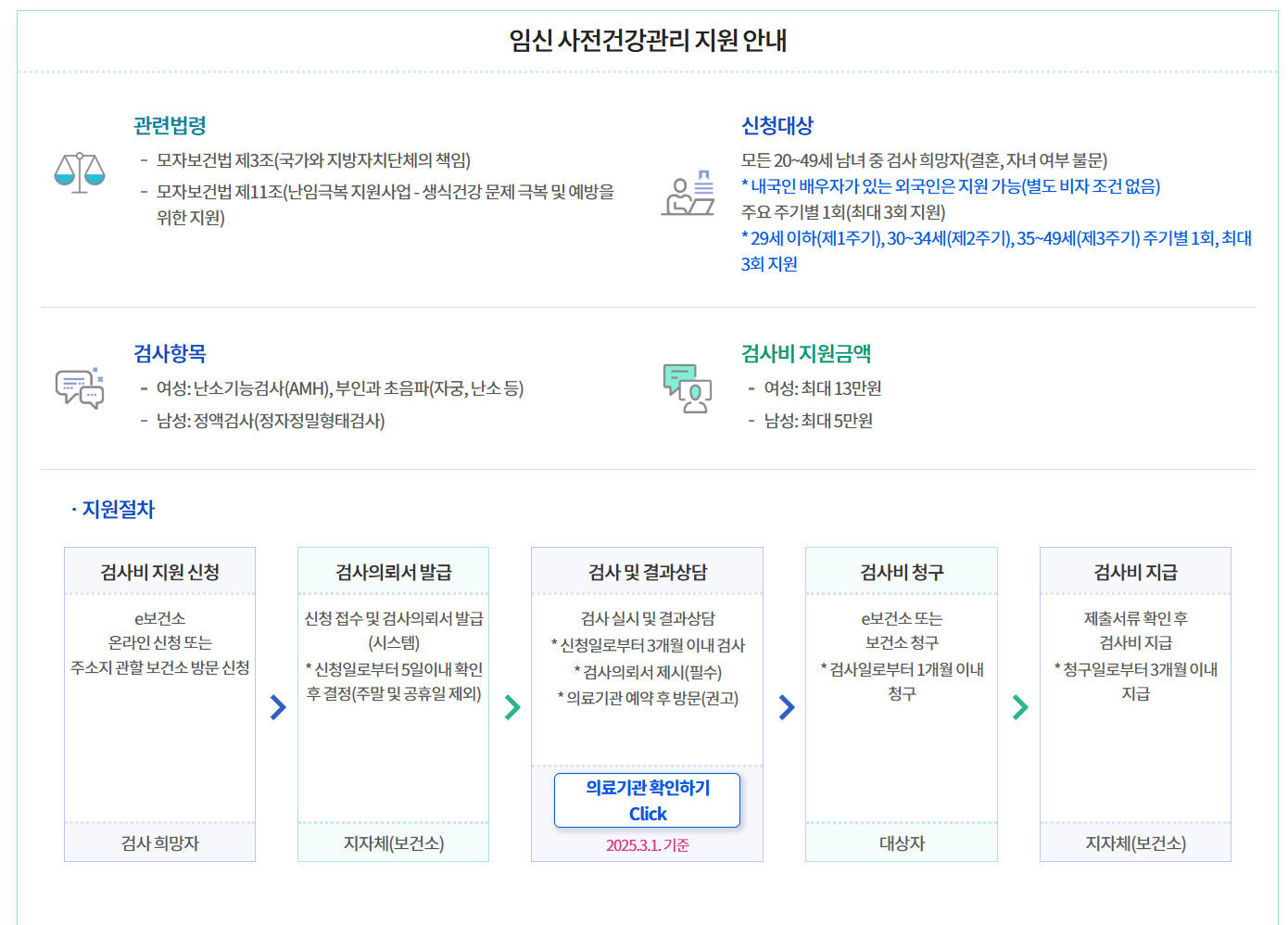Screen dimensions: 1288x925
Task: Click the 여성: 난소기능검사(AMH) item
Action: (x=340, y=388)
